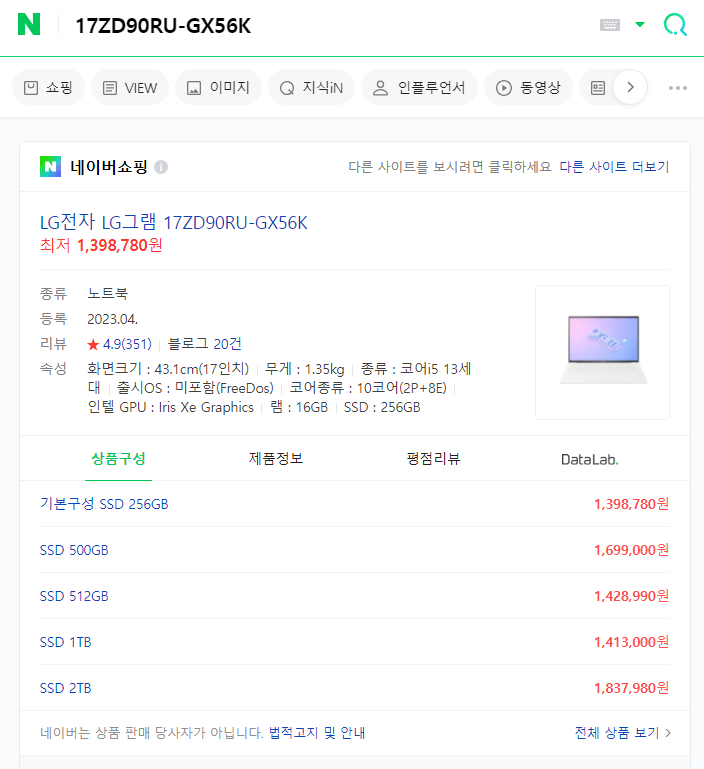Viewport: 704px width, 769px height.
Task: Click the lowest price 1,398,780원 text
Action: click(x=101, y=245)
